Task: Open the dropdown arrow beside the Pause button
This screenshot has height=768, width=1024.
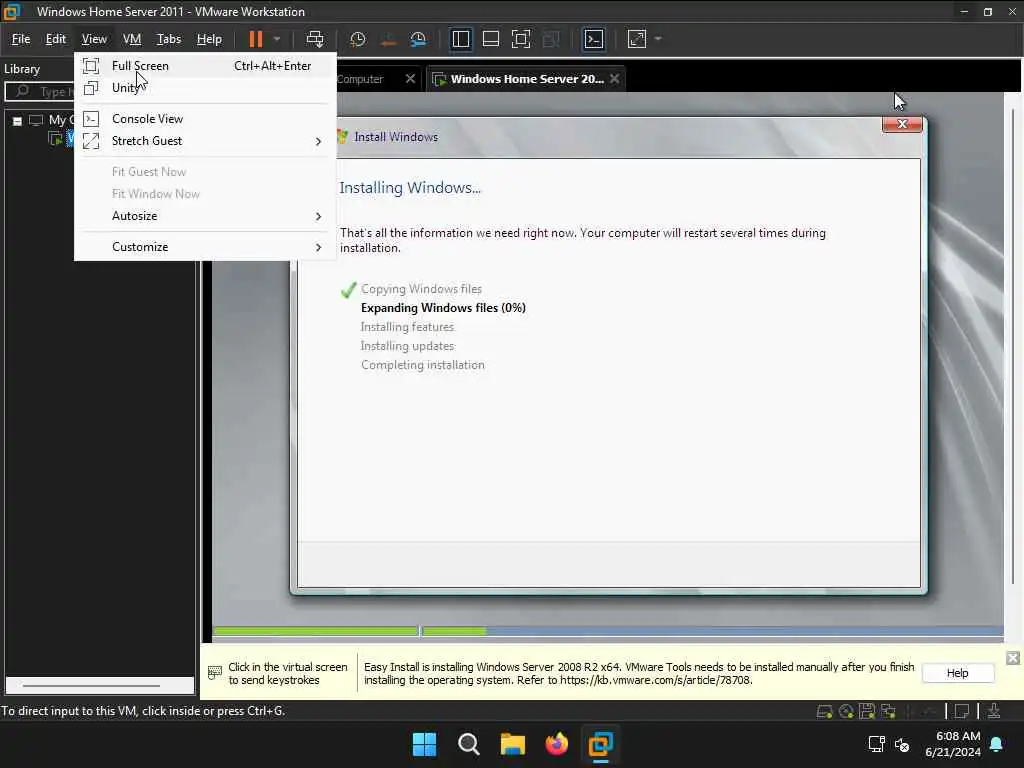Action: [277, 39]
